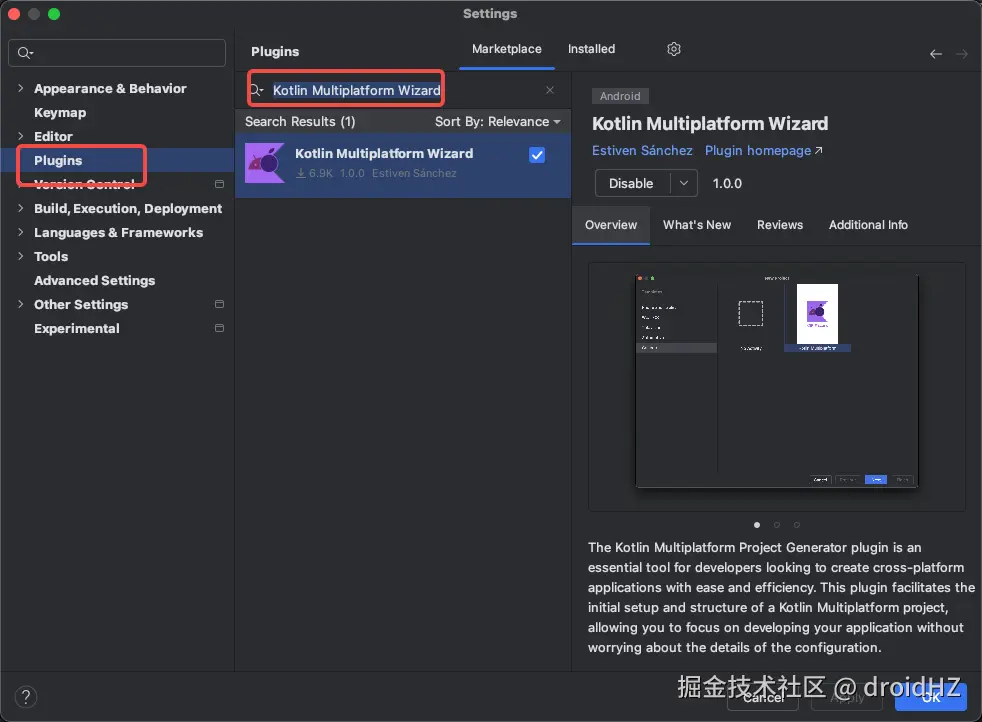Clear the plugin search field
Viewport: 982px width, 722px height.
[549, 90]
